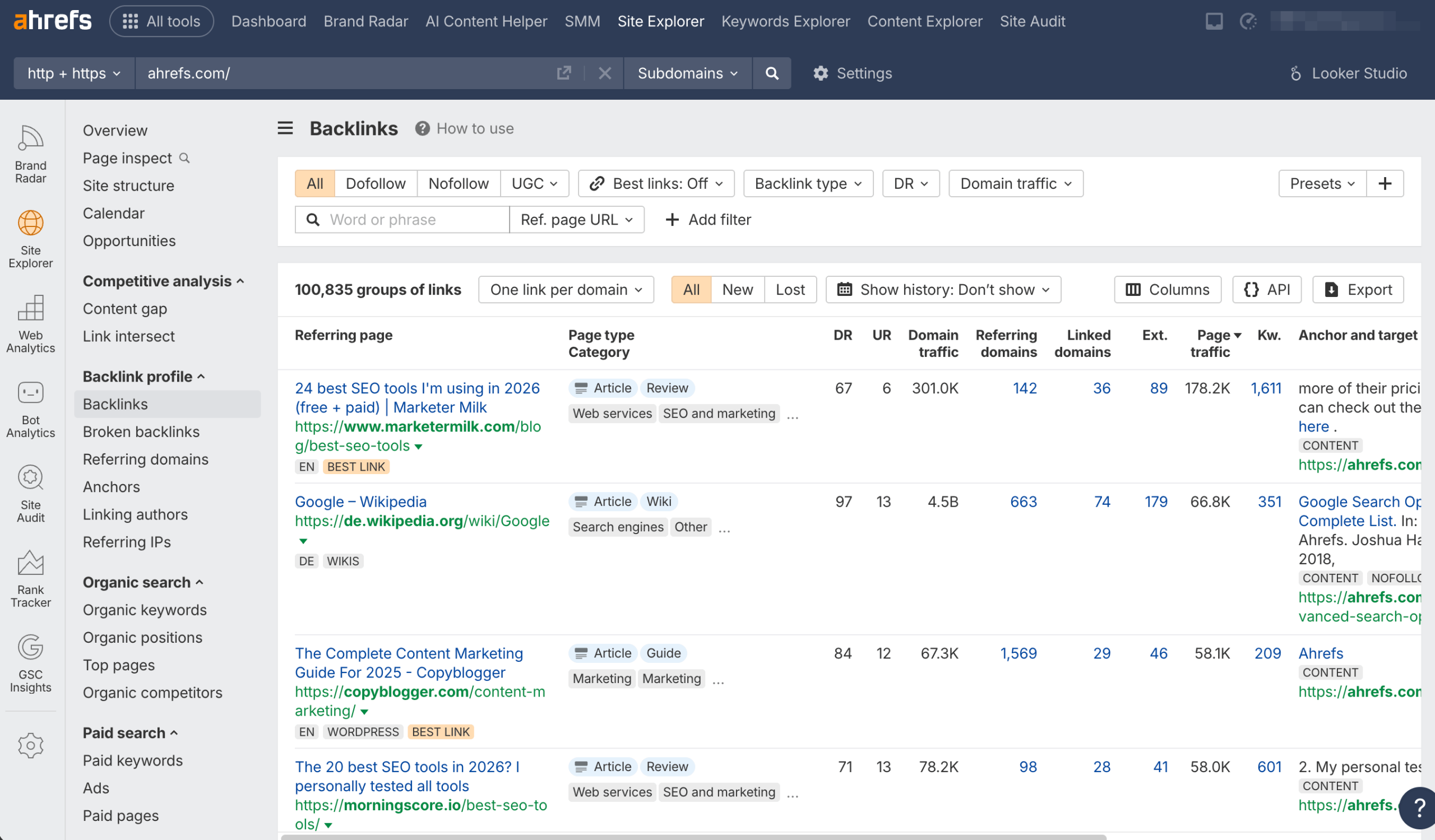Select the Dofollow filter
This screenshot has height=840, width=1435.
pyautogui.click(x=376, y=183)
